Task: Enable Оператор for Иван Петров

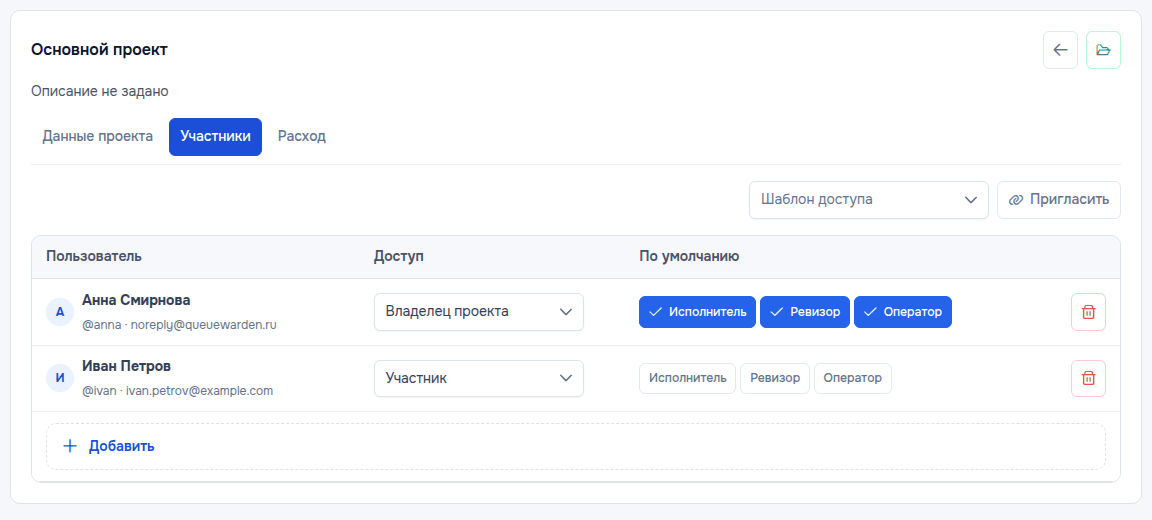Action: tap(852, 378)
